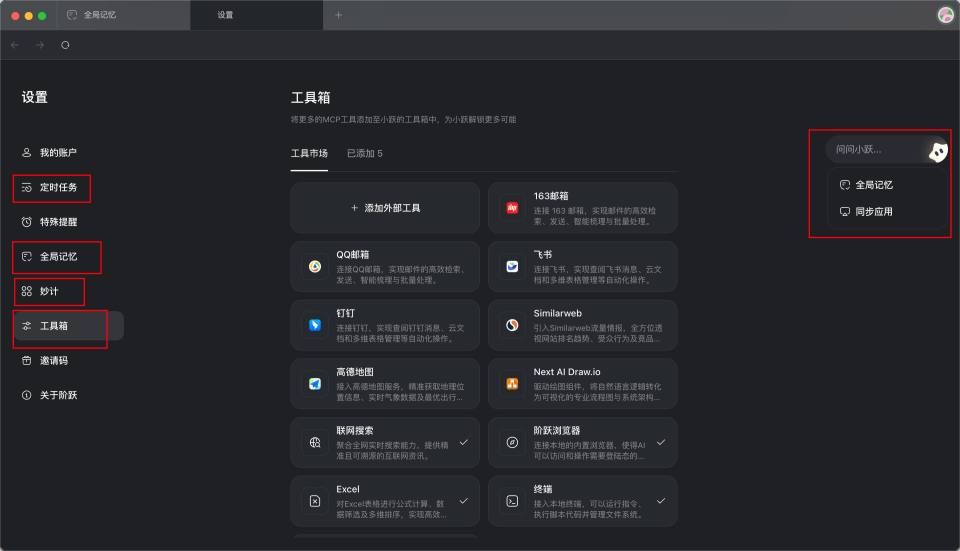Click the 高德地图 tool icon

point(315,384)
